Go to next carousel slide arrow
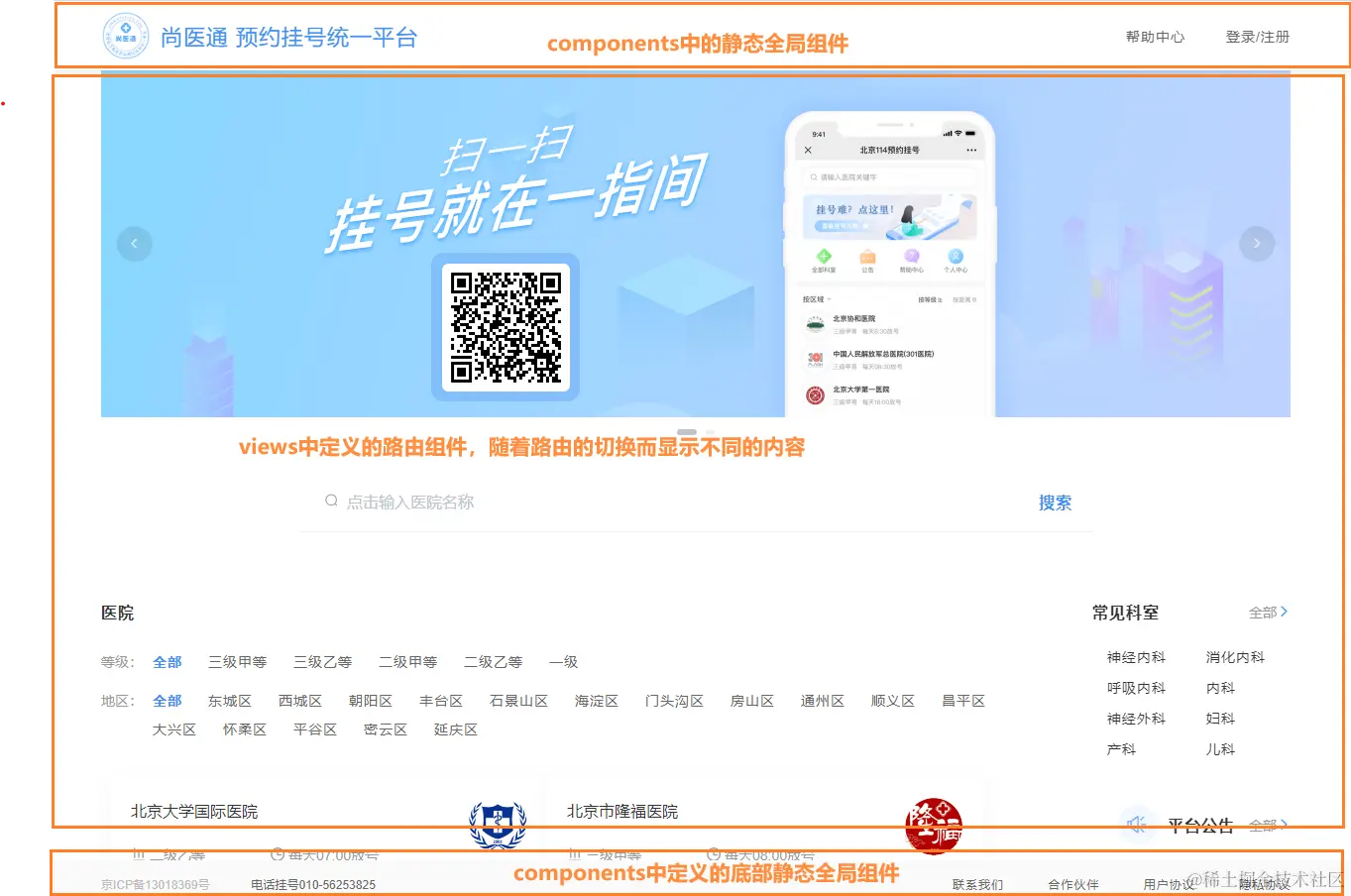The height and width of the screenshot is (896, 1351). tap(1257, 244)
